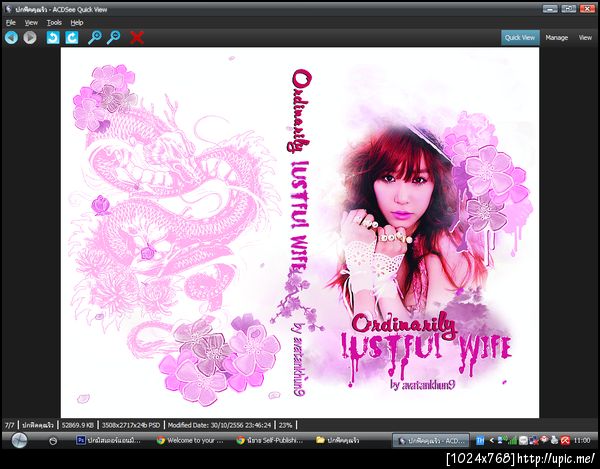This screenshot has width=600, height=469.
Task: Click the 3508x2717x24b PSD dimensions entry
Action: [131, 425]
